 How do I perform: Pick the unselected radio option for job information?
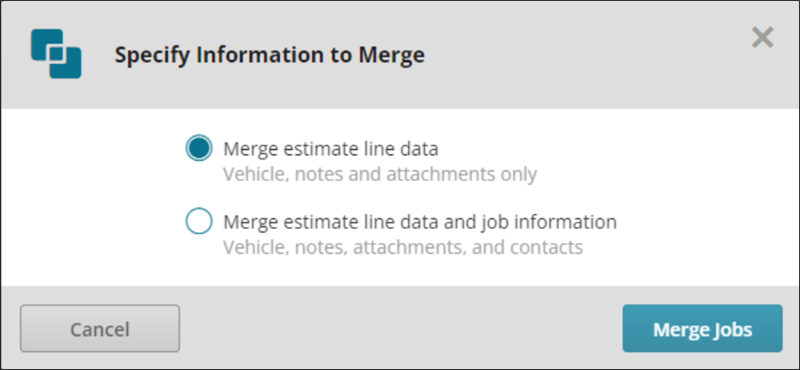[198, 221]
